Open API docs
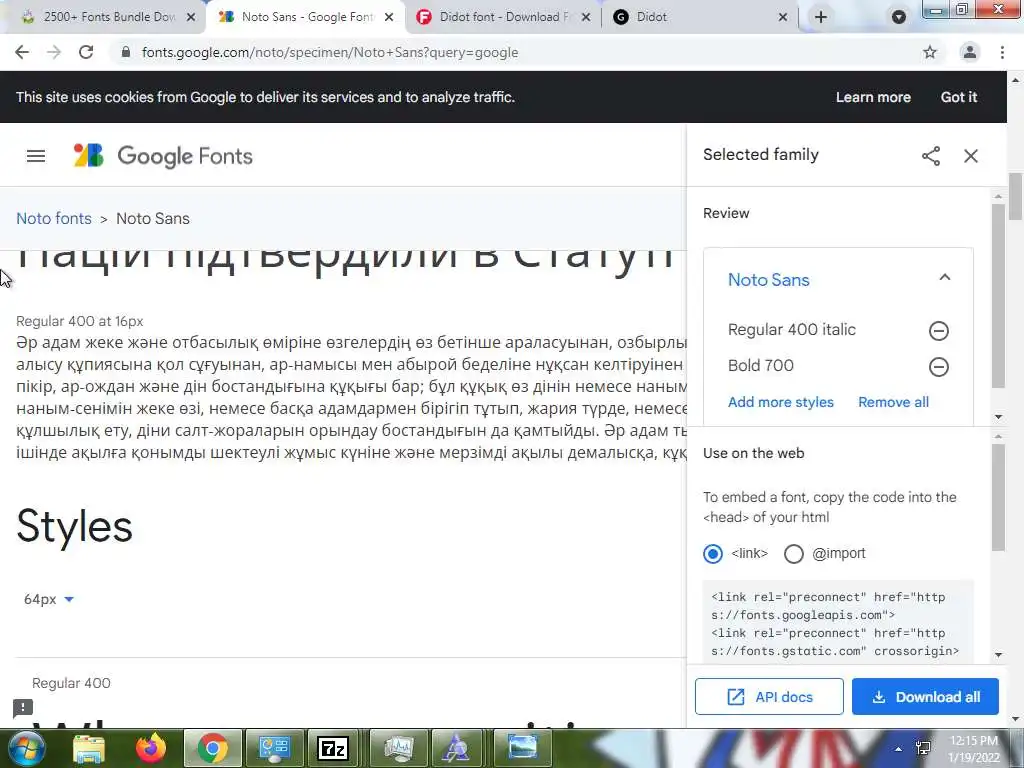This screenshot has width=1024, height=768. coord(769,697)
